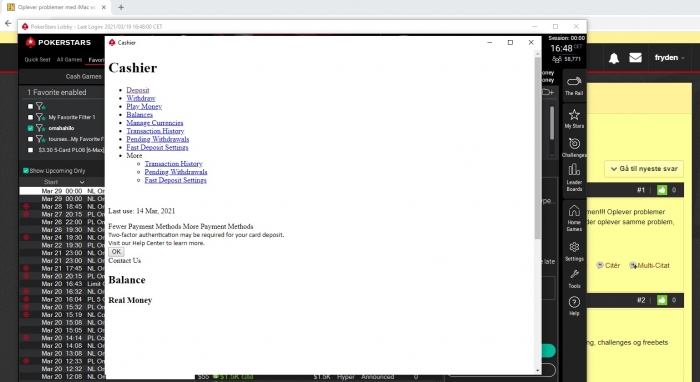
Task: Click filter icon beside tourses favorite
Action: [41, 139]
